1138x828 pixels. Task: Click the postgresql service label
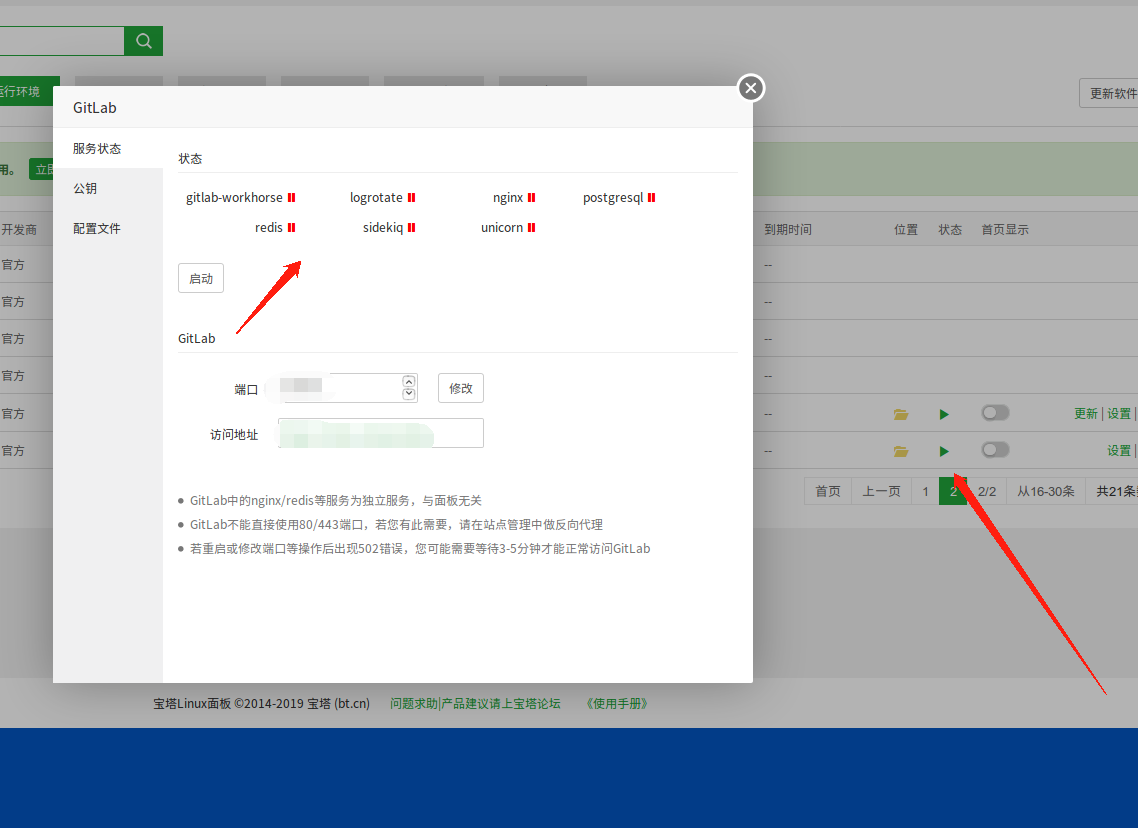(613, 197)
